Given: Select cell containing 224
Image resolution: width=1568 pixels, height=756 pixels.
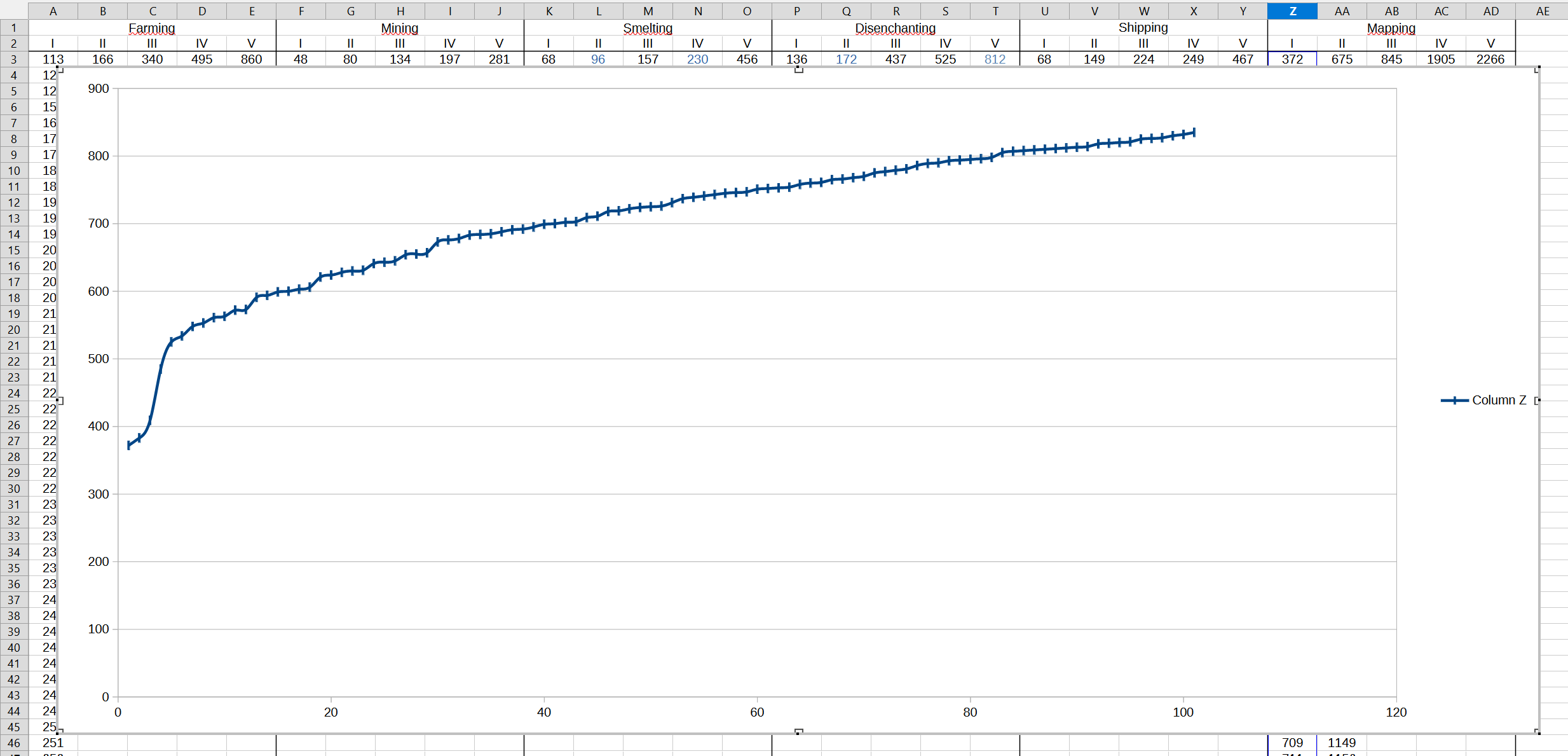Looking at the screenshot, I should pos(1143,59).
